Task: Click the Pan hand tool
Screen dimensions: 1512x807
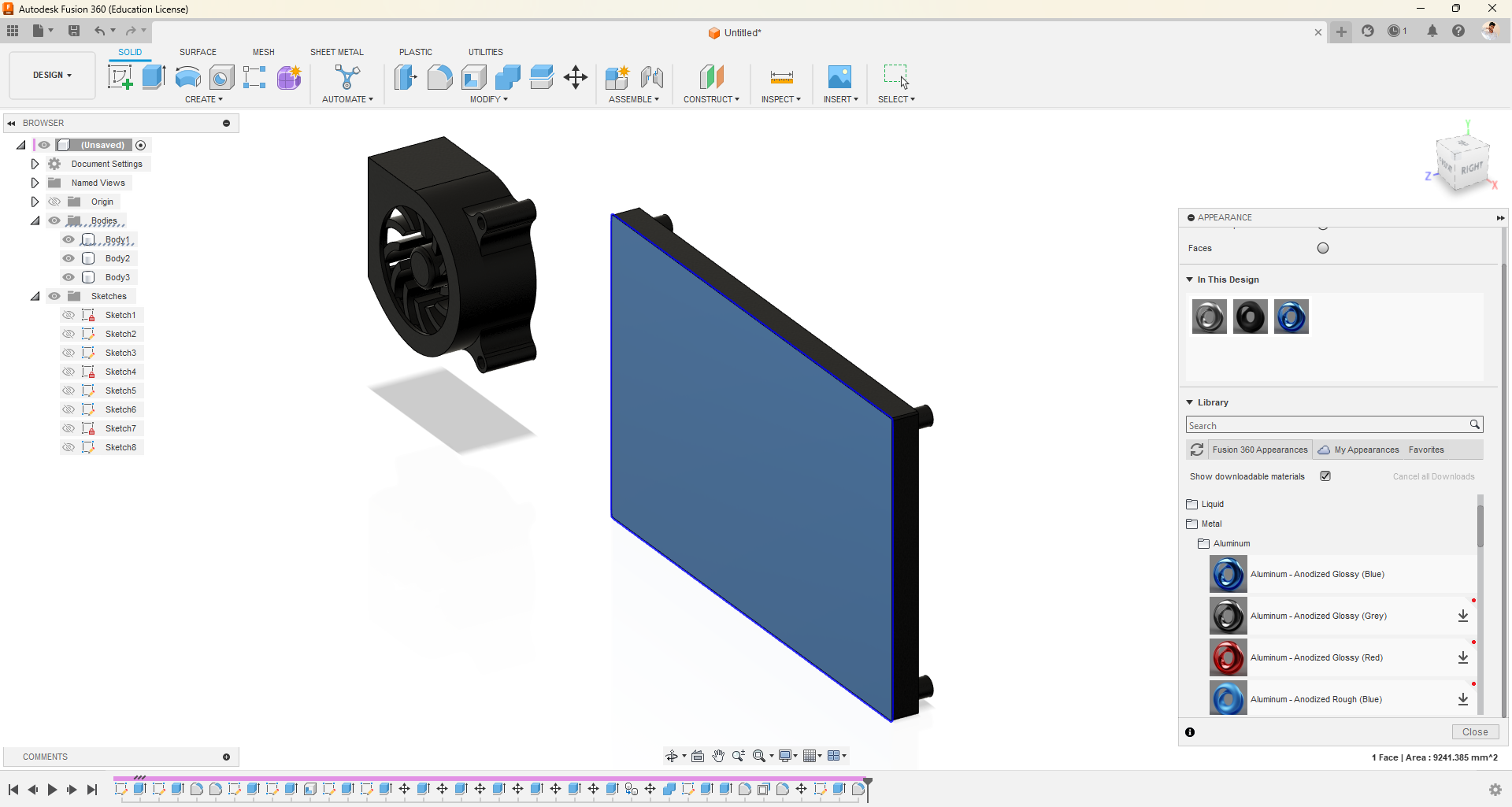Action: tap(718, 756)
